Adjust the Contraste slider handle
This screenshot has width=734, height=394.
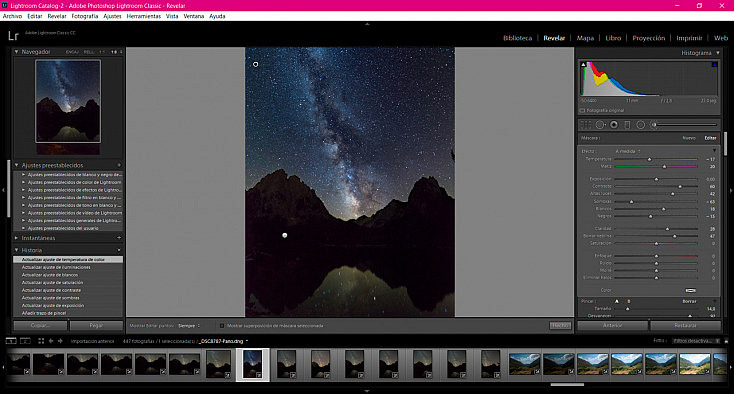(680, 187)
